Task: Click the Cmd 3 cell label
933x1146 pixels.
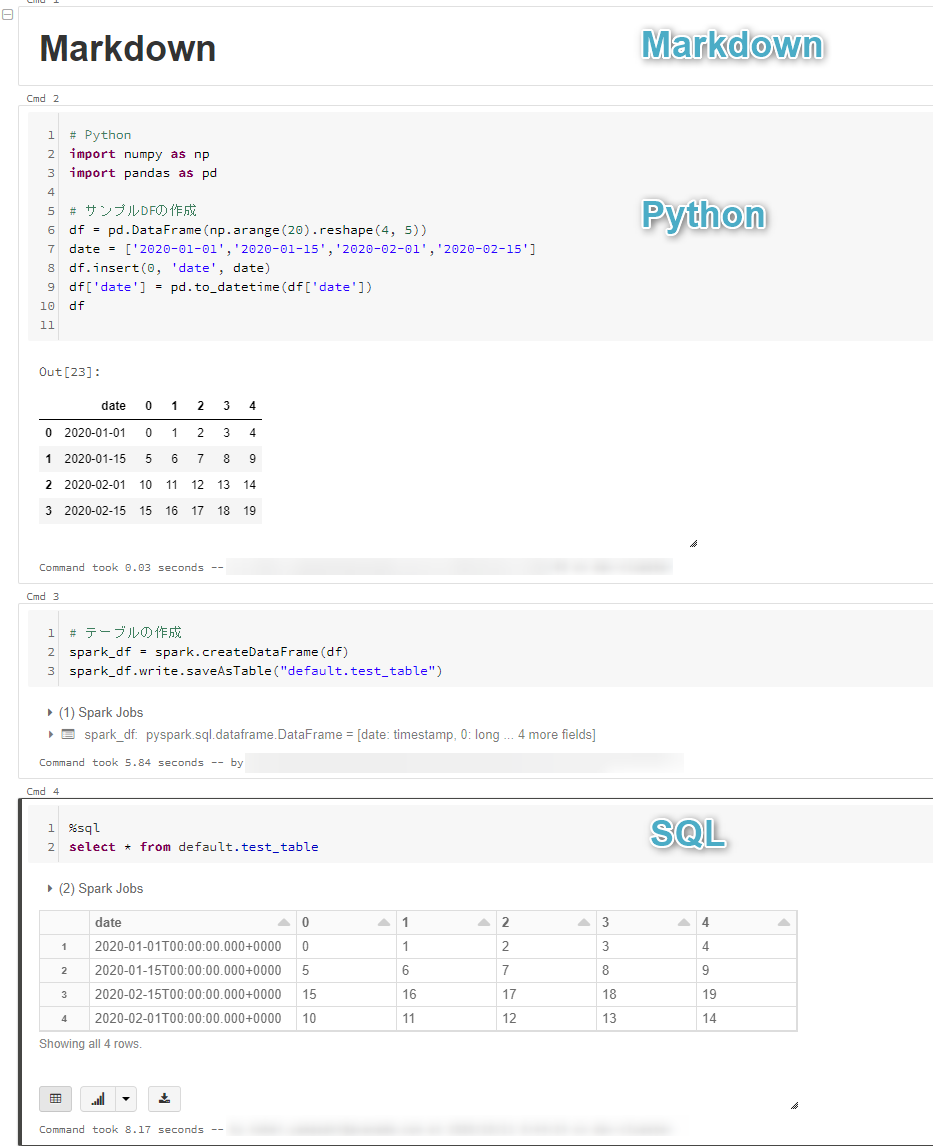Action: pos(43,597)
